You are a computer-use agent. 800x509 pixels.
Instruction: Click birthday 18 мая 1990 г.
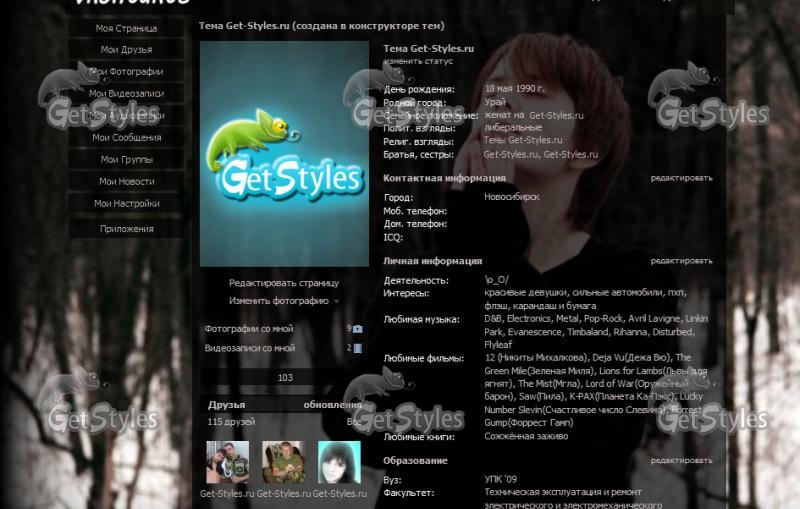click(515, 88)
